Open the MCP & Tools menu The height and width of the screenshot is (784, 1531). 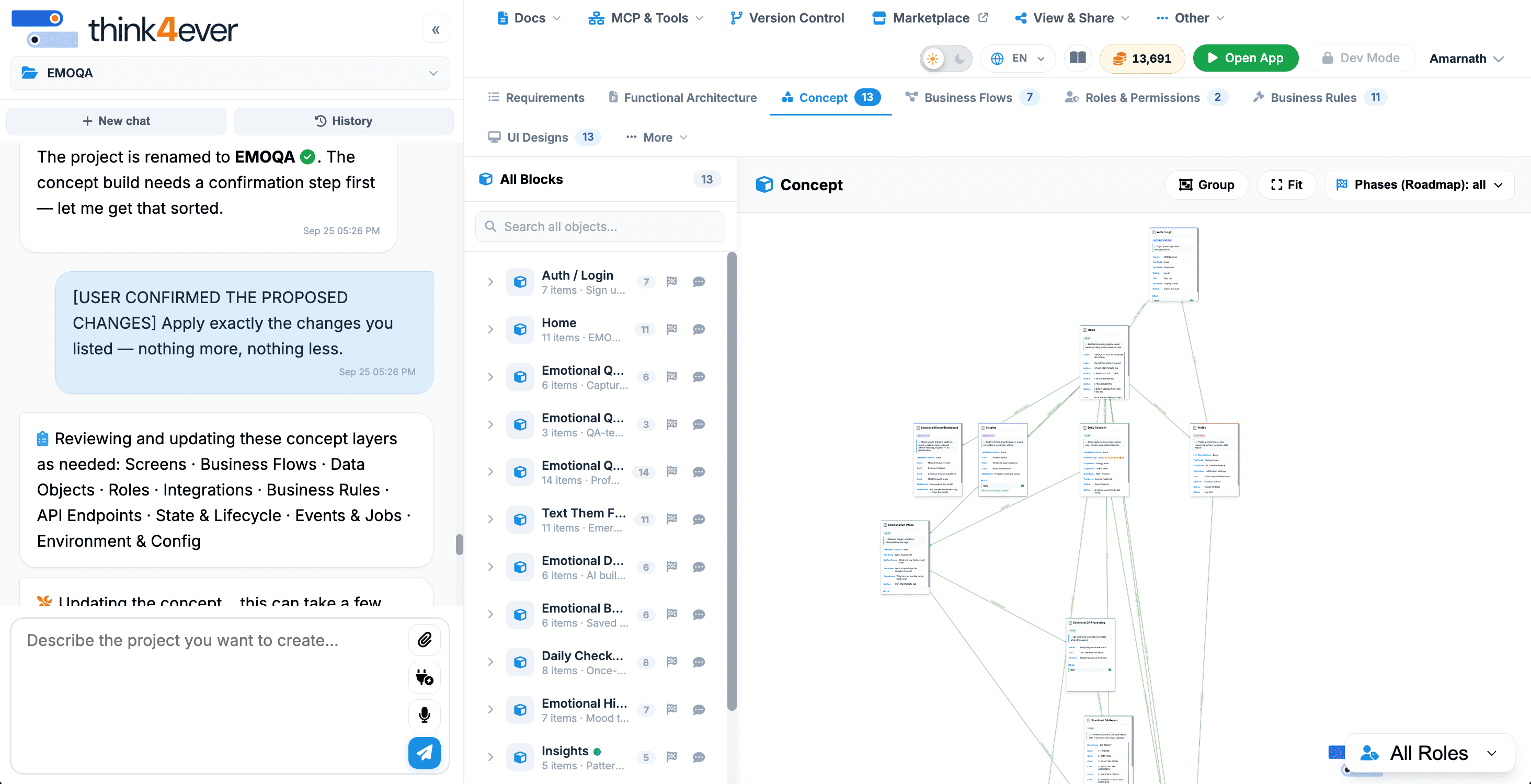[x=645, y=18]
